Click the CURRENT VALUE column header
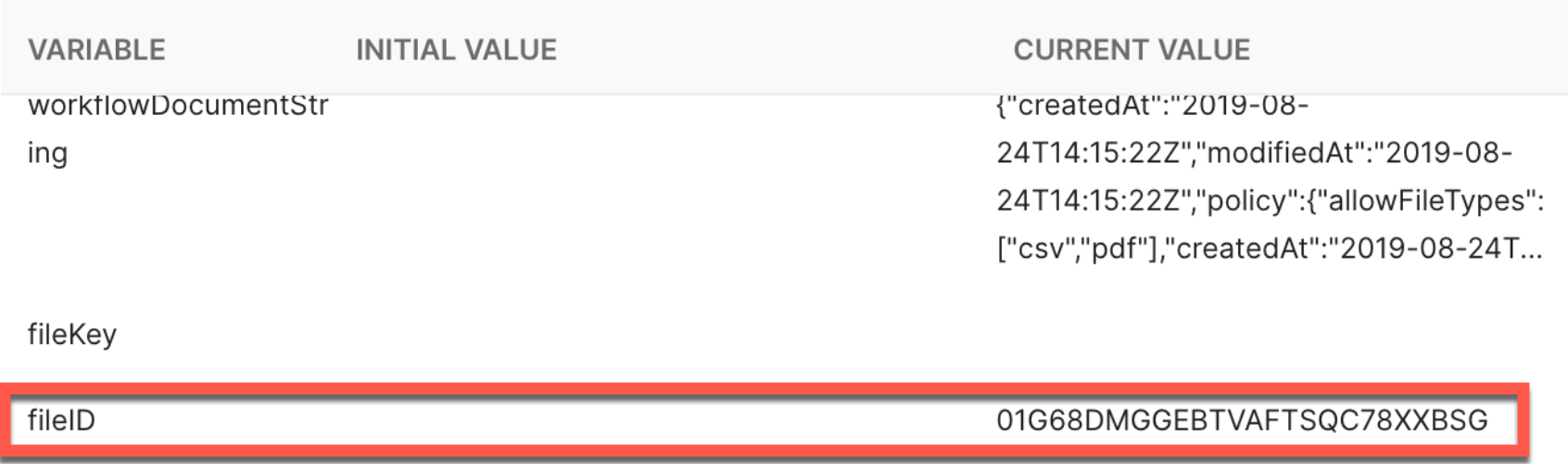 coord(1131,50)
